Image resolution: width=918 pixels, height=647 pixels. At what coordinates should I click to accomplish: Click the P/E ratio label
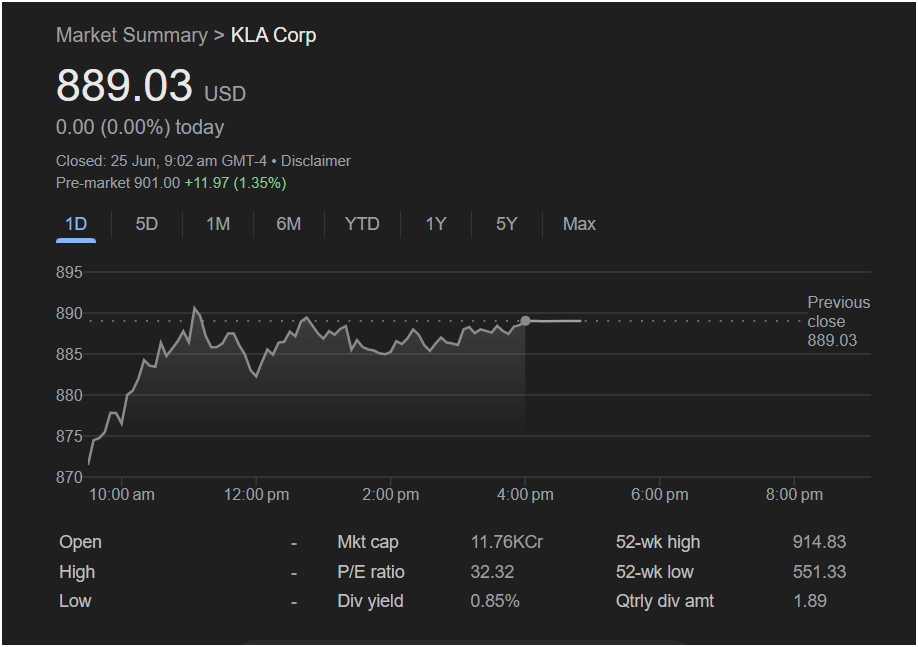[x=371, y=572]
